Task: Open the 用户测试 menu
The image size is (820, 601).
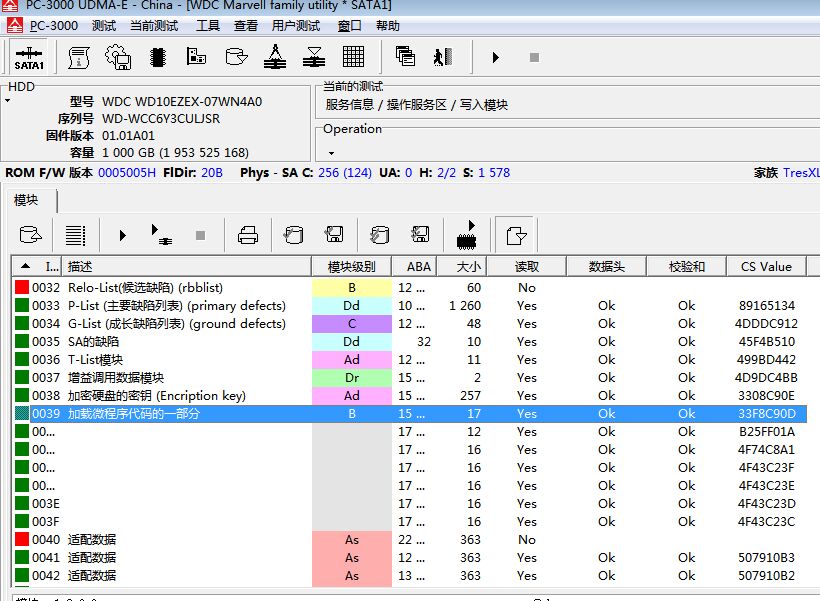Action: (x=296, y=25)
